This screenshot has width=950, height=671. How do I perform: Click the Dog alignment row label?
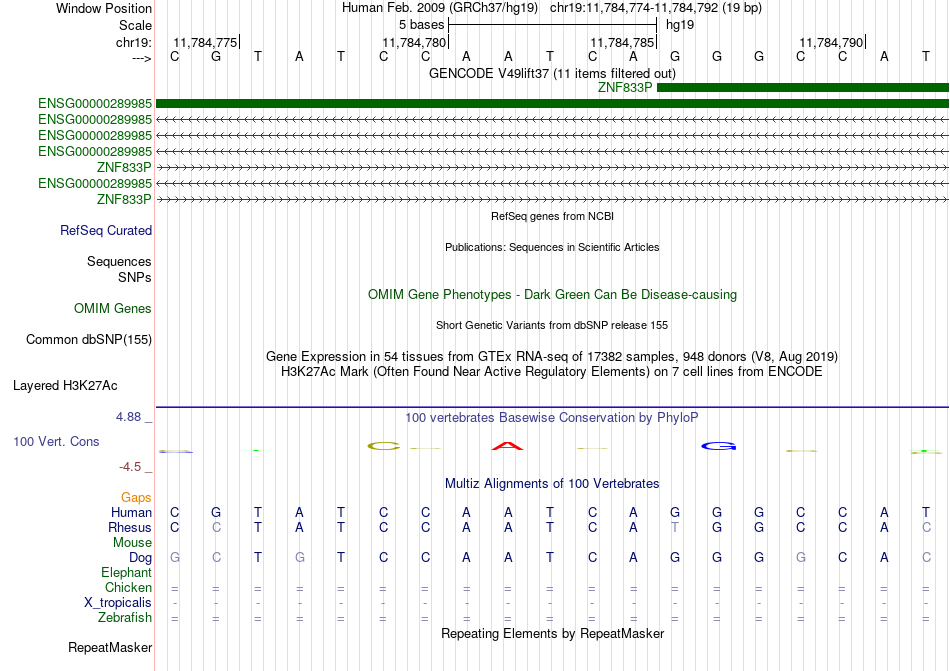141,558
